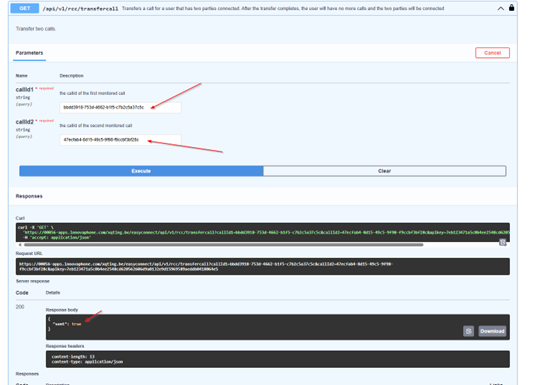The width and height of the screenshot is (545, 385).
Task: Click the left arrow of the curl scrollbar
Action: [x=20, y=245]
